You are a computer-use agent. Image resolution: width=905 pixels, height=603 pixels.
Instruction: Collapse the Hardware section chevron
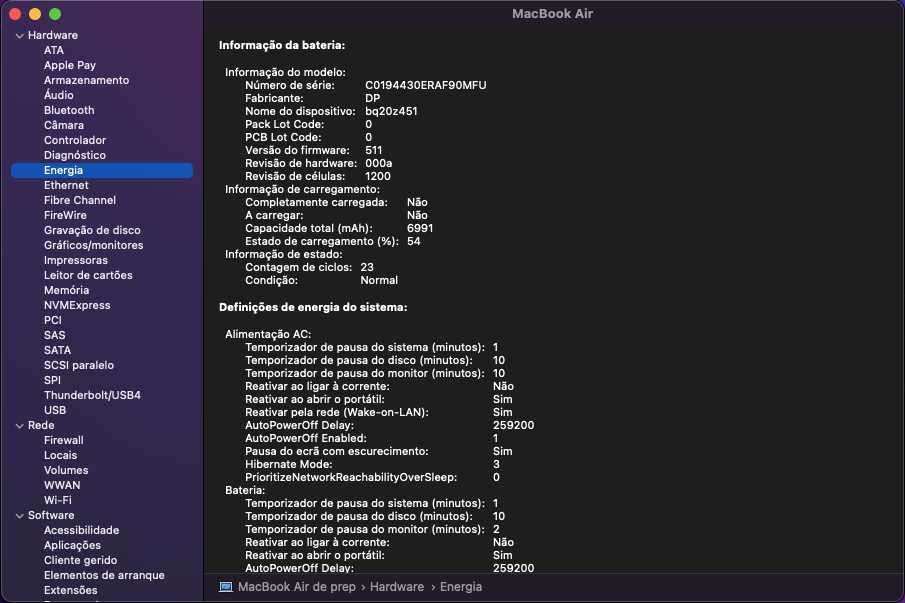click(x=20, y=36)
